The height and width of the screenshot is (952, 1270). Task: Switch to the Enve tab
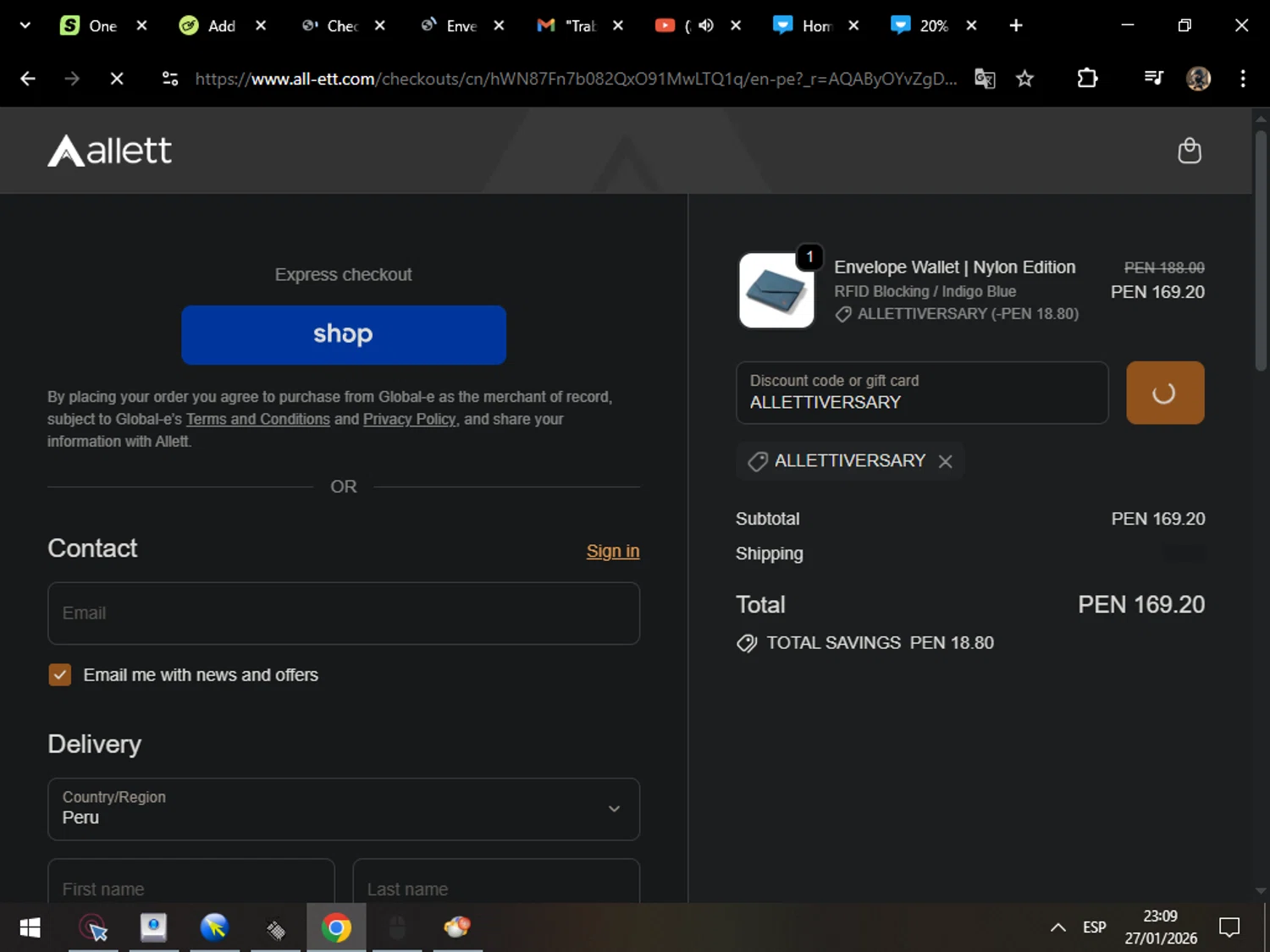pos(450,25)
